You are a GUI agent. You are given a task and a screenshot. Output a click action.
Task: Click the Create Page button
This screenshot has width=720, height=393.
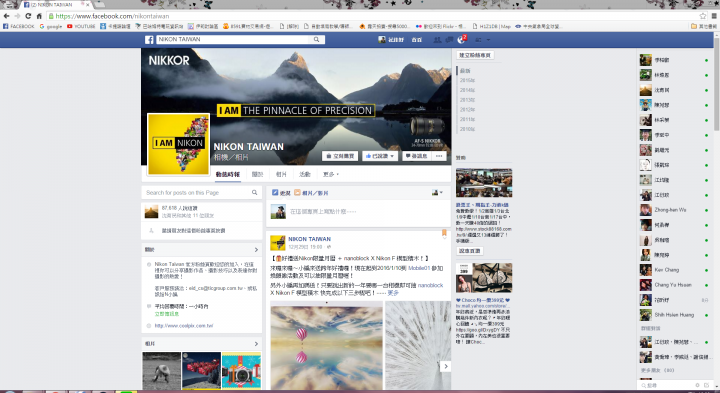pyautogui.click(x=475, y=55)
